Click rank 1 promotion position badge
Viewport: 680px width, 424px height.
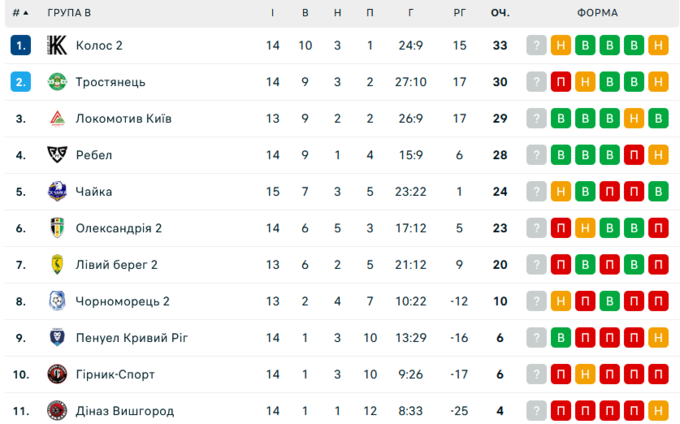[x=21, y=45]
